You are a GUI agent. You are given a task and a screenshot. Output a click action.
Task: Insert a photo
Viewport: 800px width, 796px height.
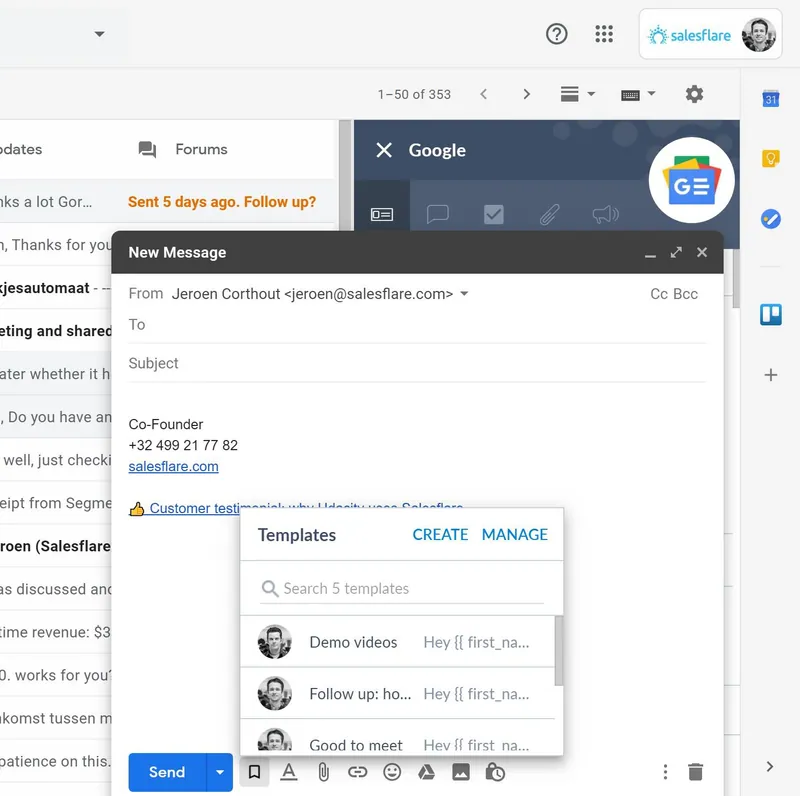point(461,772)
